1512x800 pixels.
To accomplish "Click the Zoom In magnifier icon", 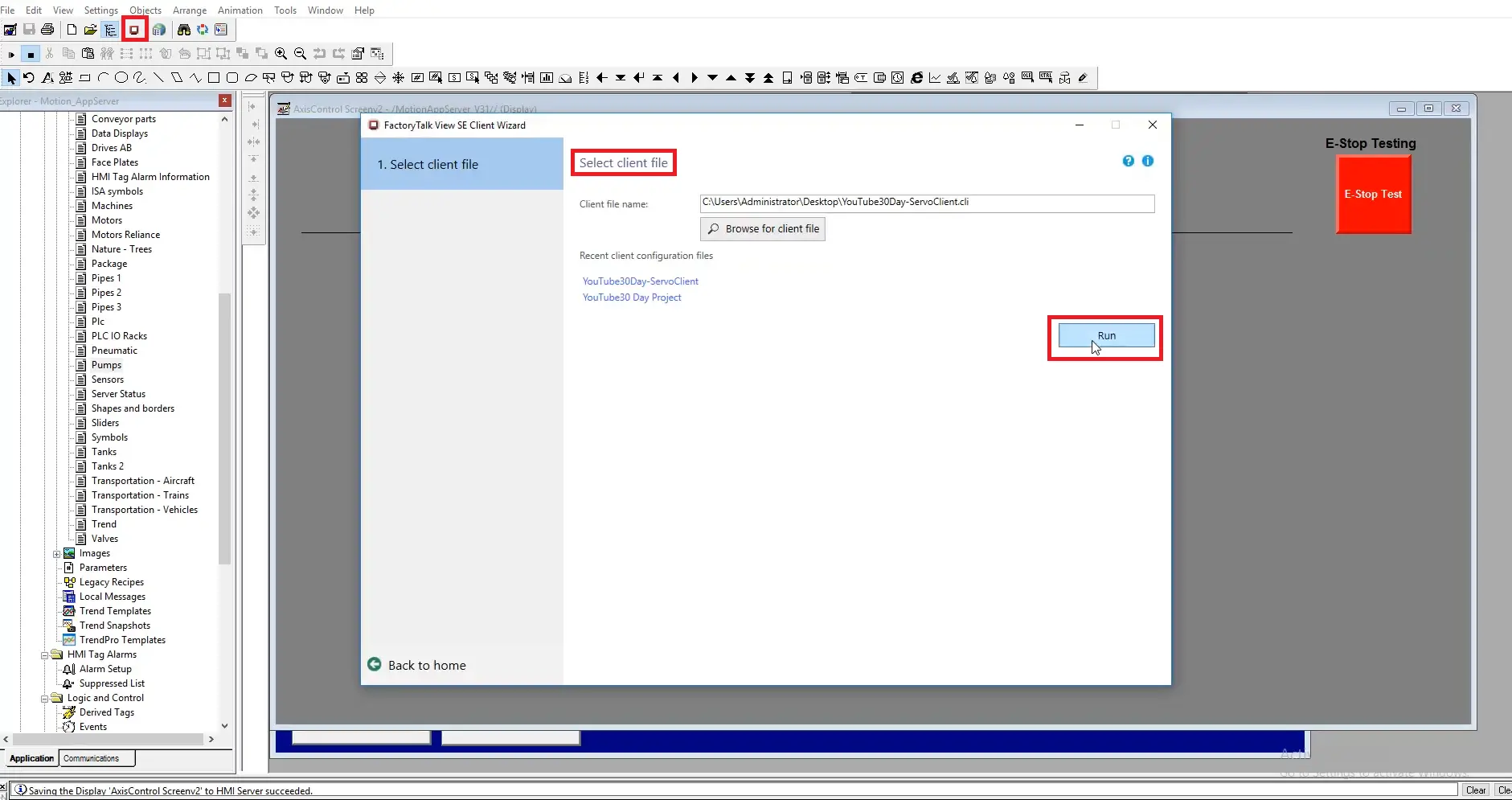I will point(281,54).
